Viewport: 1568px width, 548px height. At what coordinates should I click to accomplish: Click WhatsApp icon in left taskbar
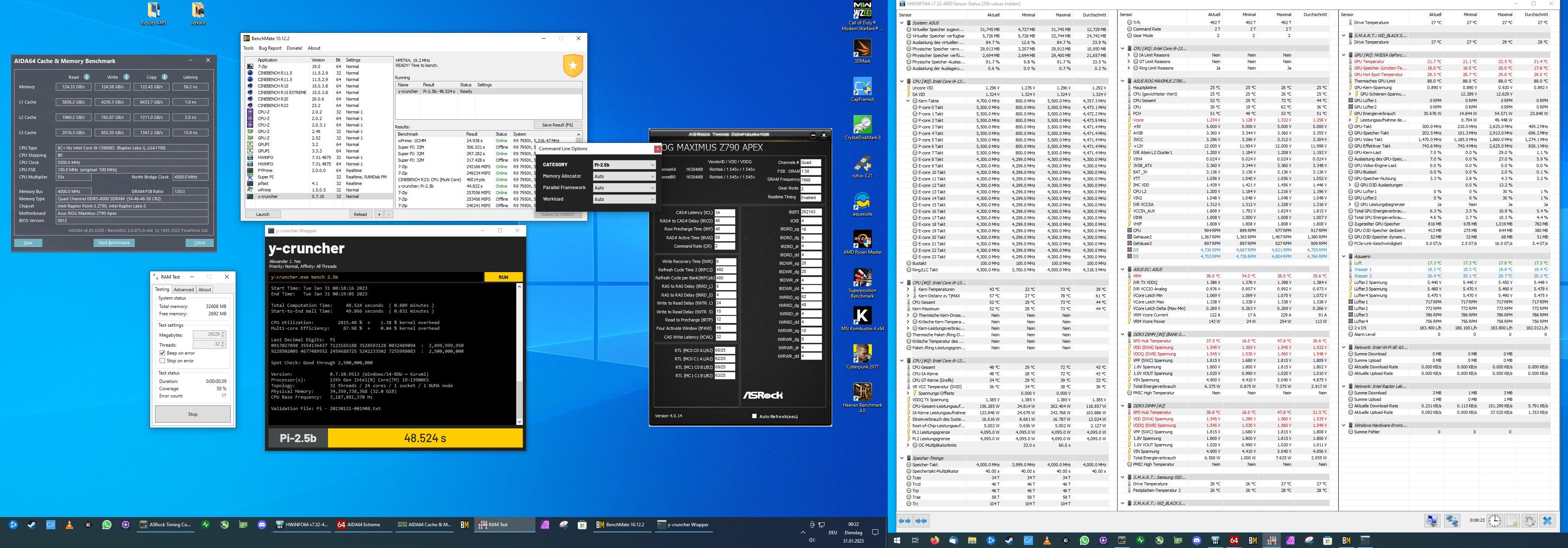click(x=107, y=524)
